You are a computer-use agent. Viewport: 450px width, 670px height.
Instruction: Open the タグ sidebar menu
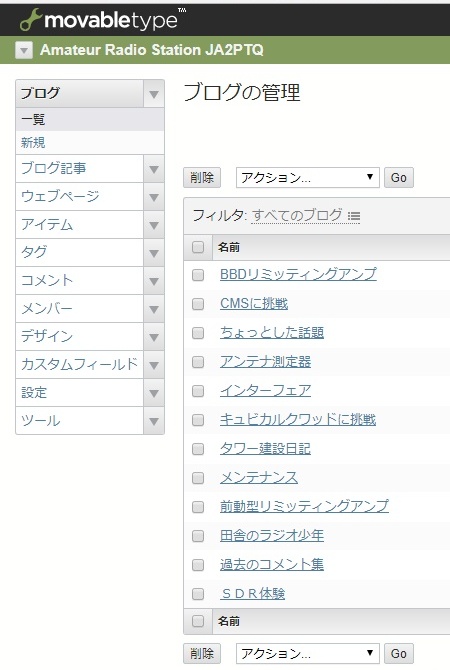tap(79, 253)
